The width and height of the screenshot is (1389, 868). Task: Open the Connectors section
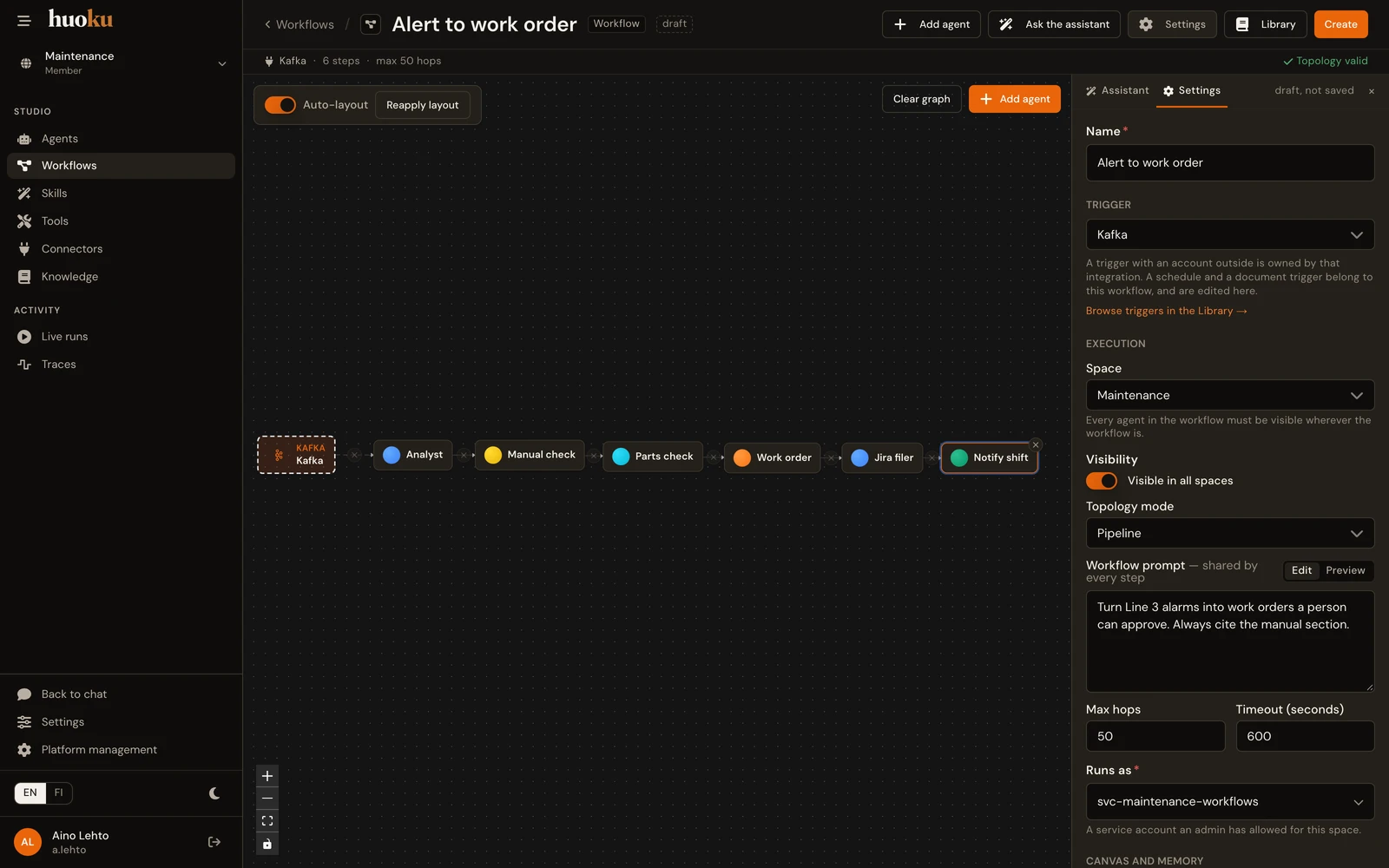(x=121, y=249)
